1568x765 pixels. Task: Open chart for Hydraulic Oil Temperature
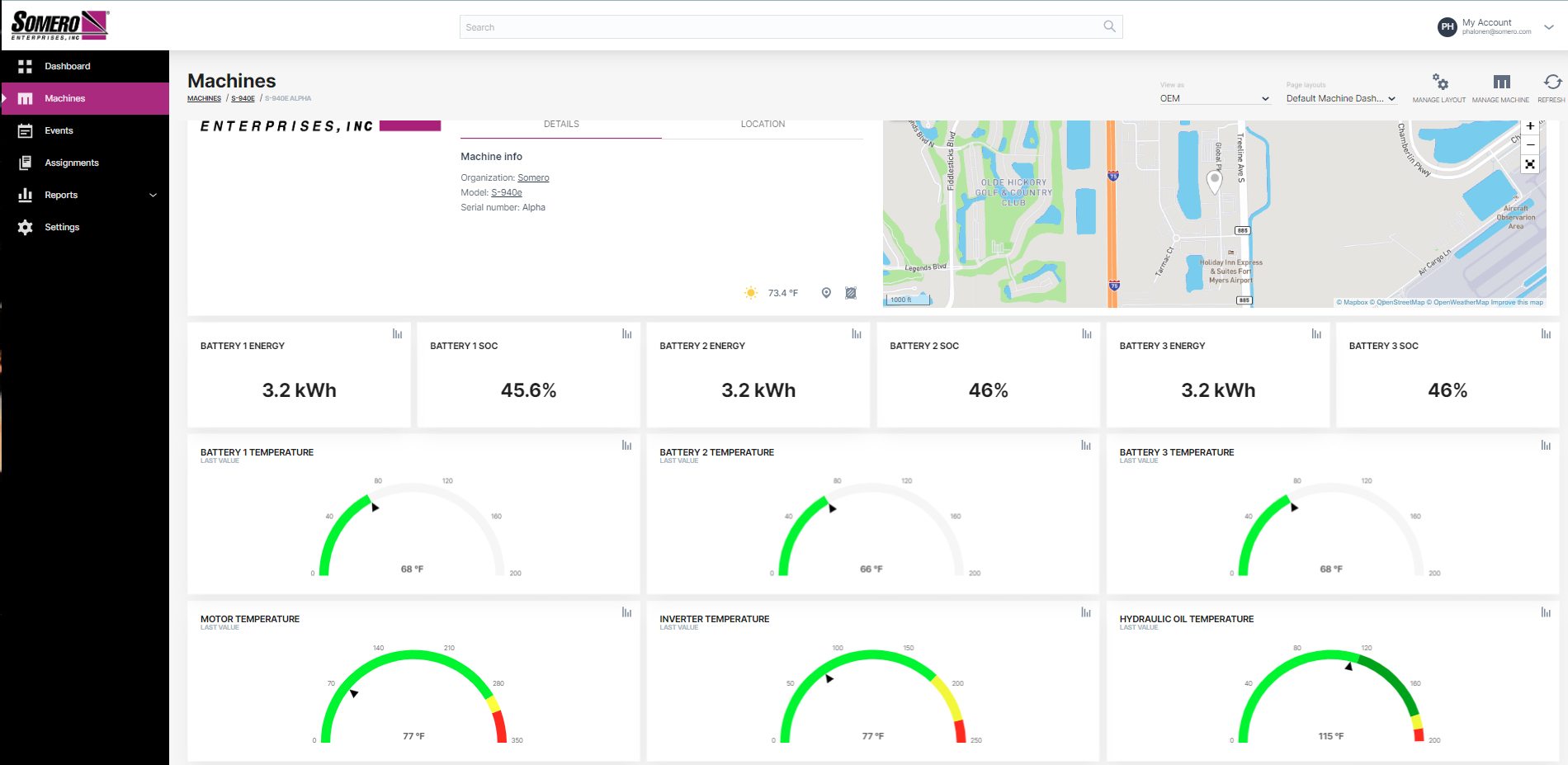click(1546, 612)
